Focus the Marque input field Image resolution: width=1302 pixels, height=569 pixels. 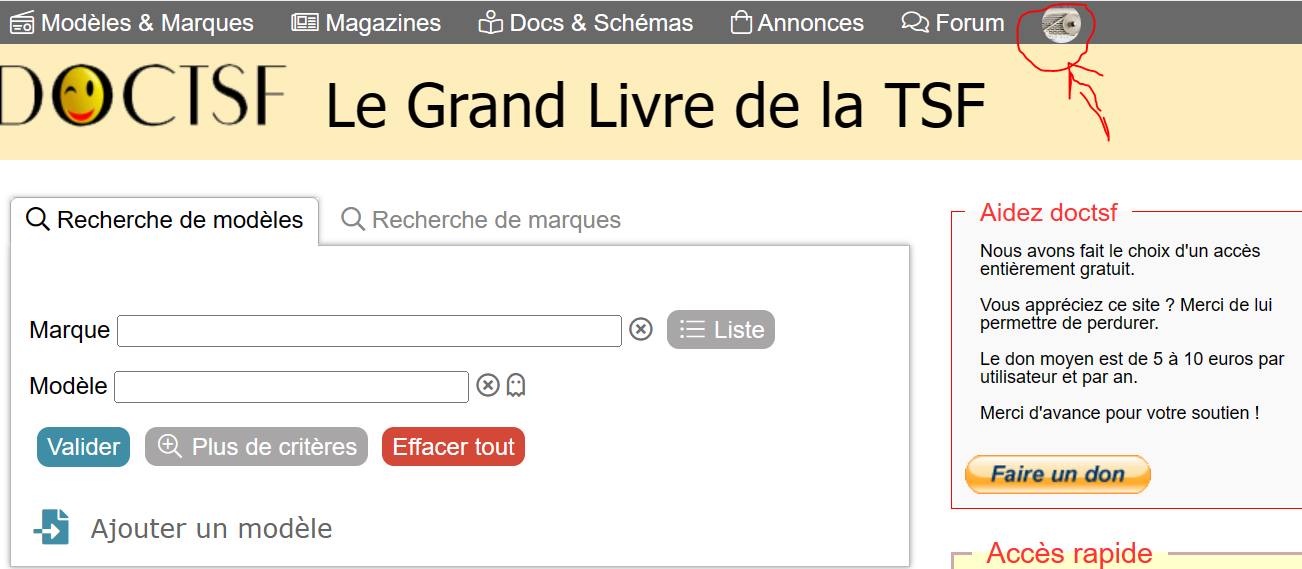pos(369,331)
